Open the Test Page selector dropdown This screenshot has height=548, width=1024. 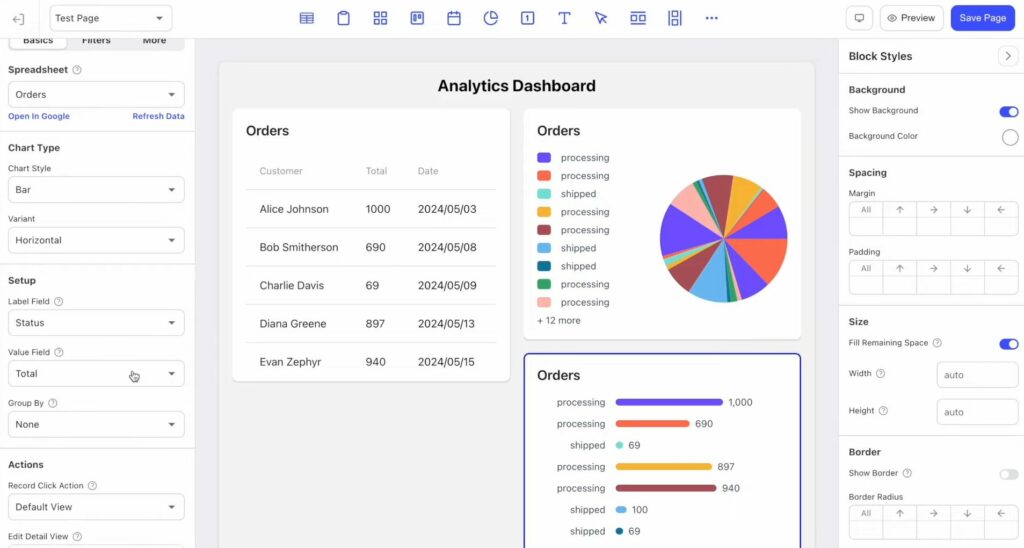click(x=110, y=18)
